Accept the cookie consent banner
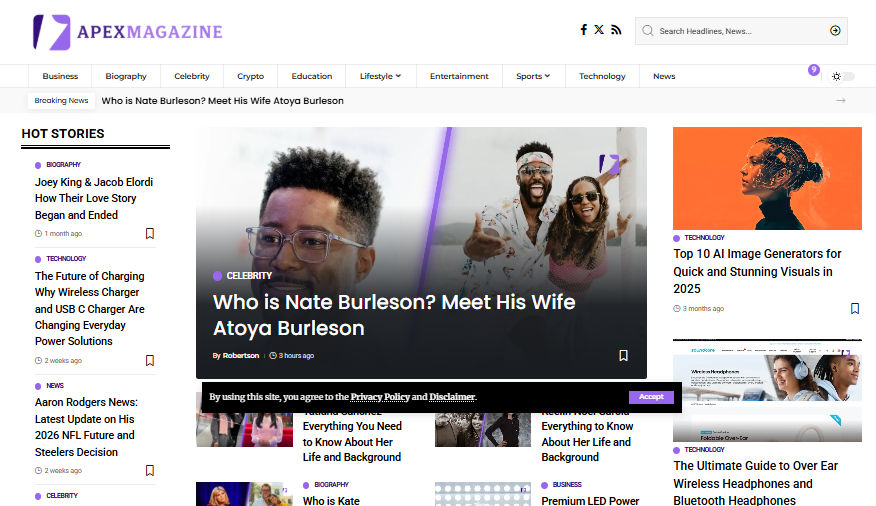The width and height of the screenshot is (876, 506). pyautogui.click(x=651, y=397)
